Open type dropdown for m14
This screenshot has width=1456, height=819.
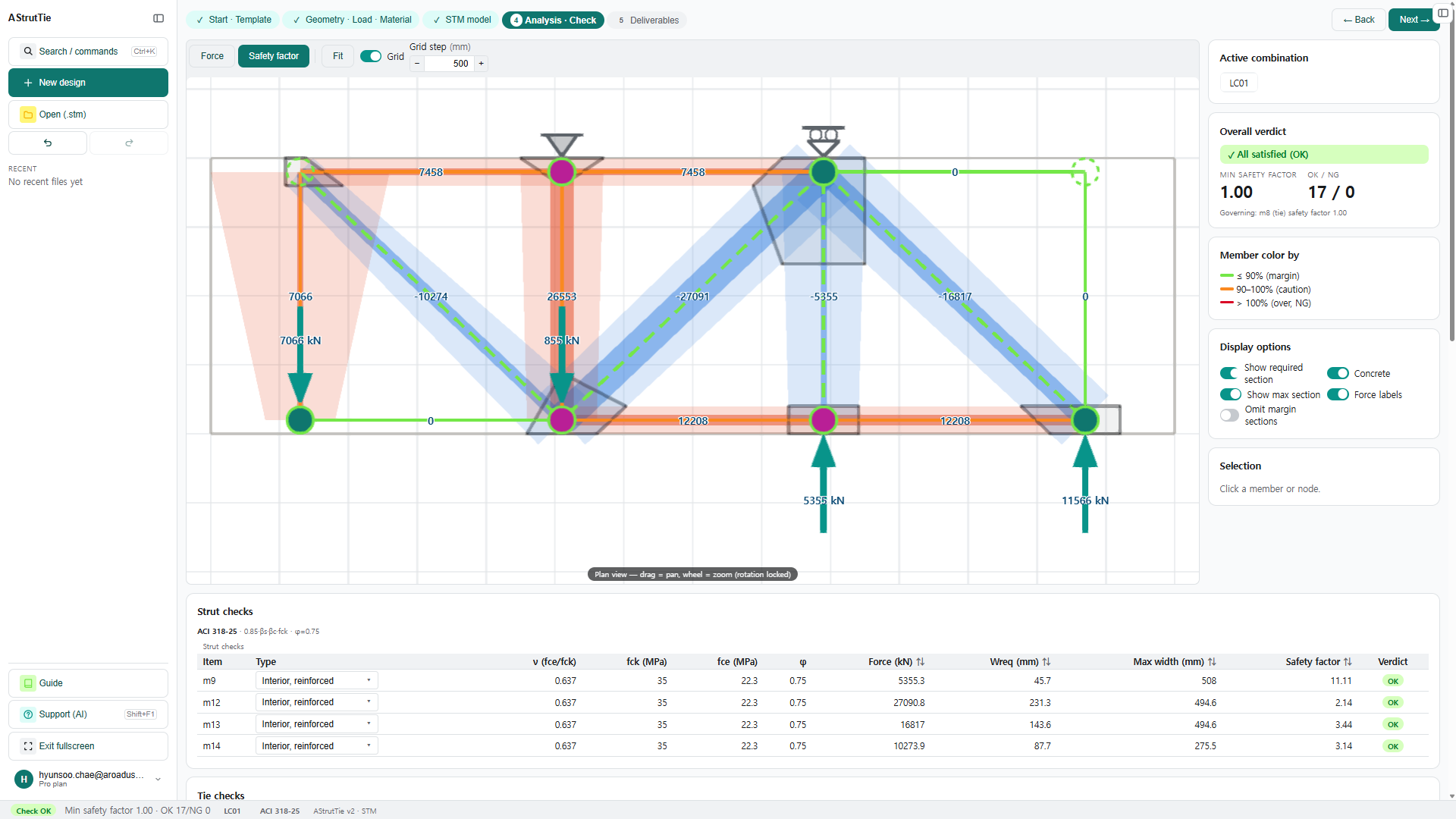coord(317,746)
